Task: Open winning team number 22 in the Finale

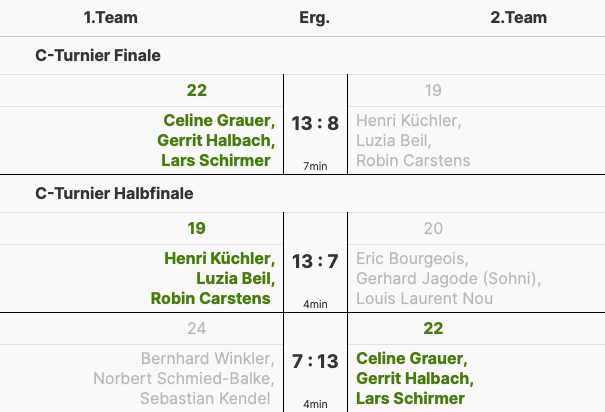Action: [x=197, y=91]
